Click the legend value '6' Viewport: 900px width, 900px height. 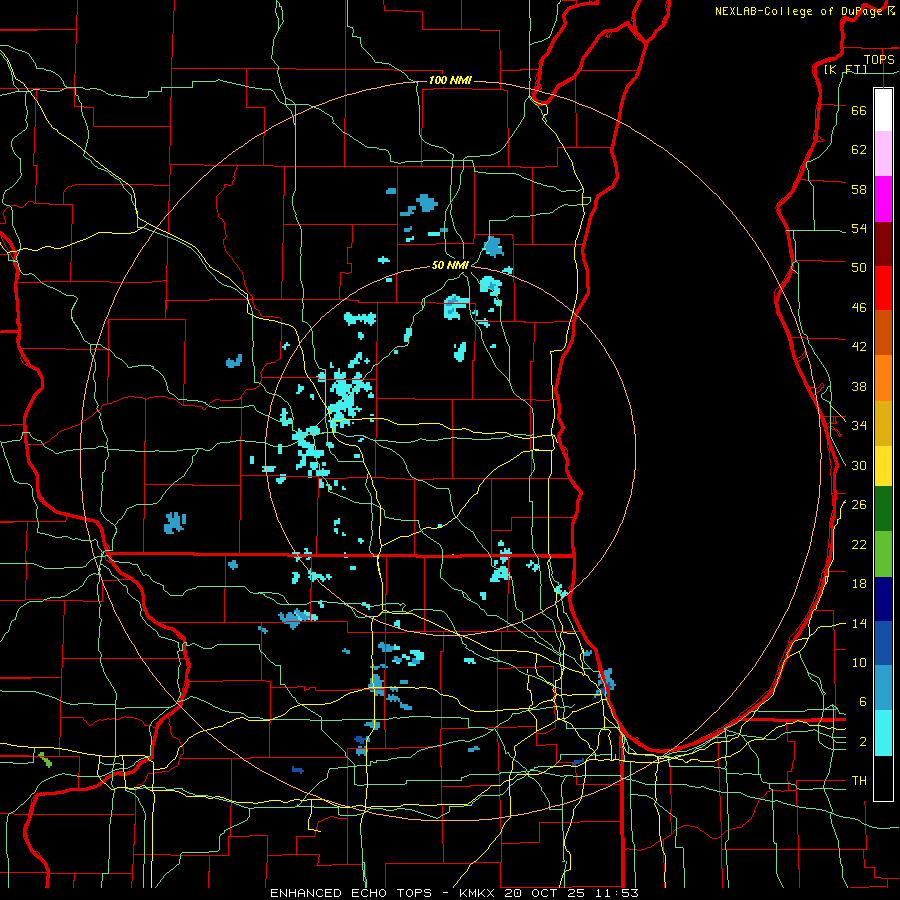(863, 702)
